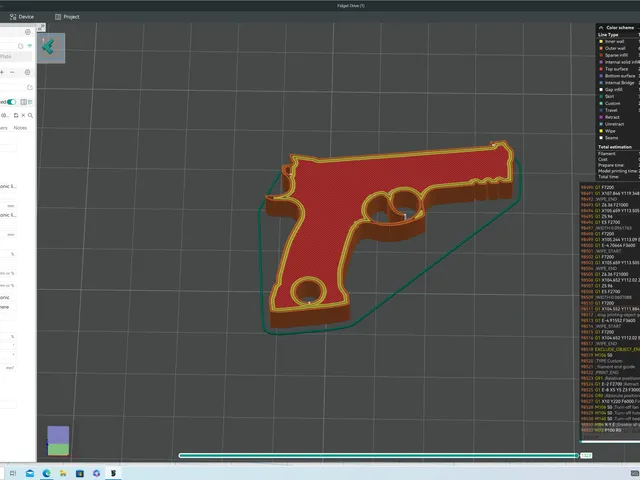Add a filament with the plus icon
Screen dimensions: 640x480
(x=2, y=72)
